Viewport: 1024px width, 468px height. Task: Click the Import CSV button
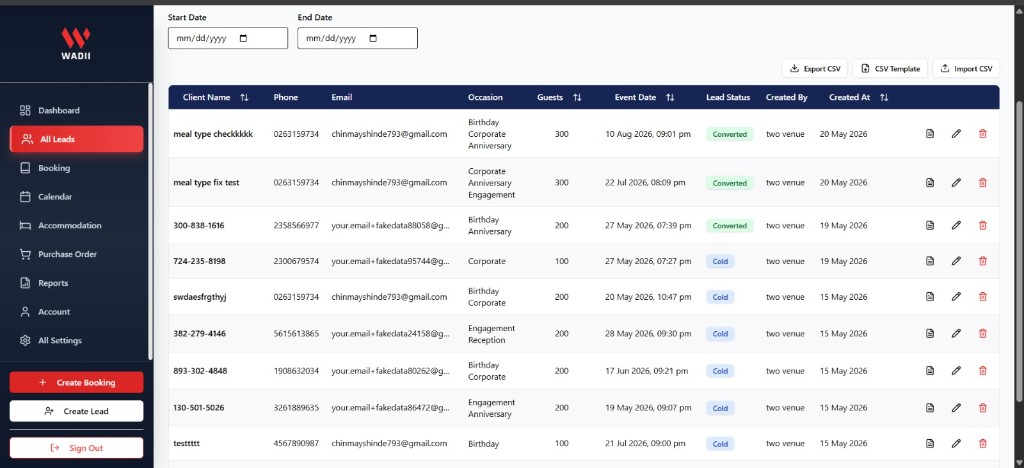966,69
